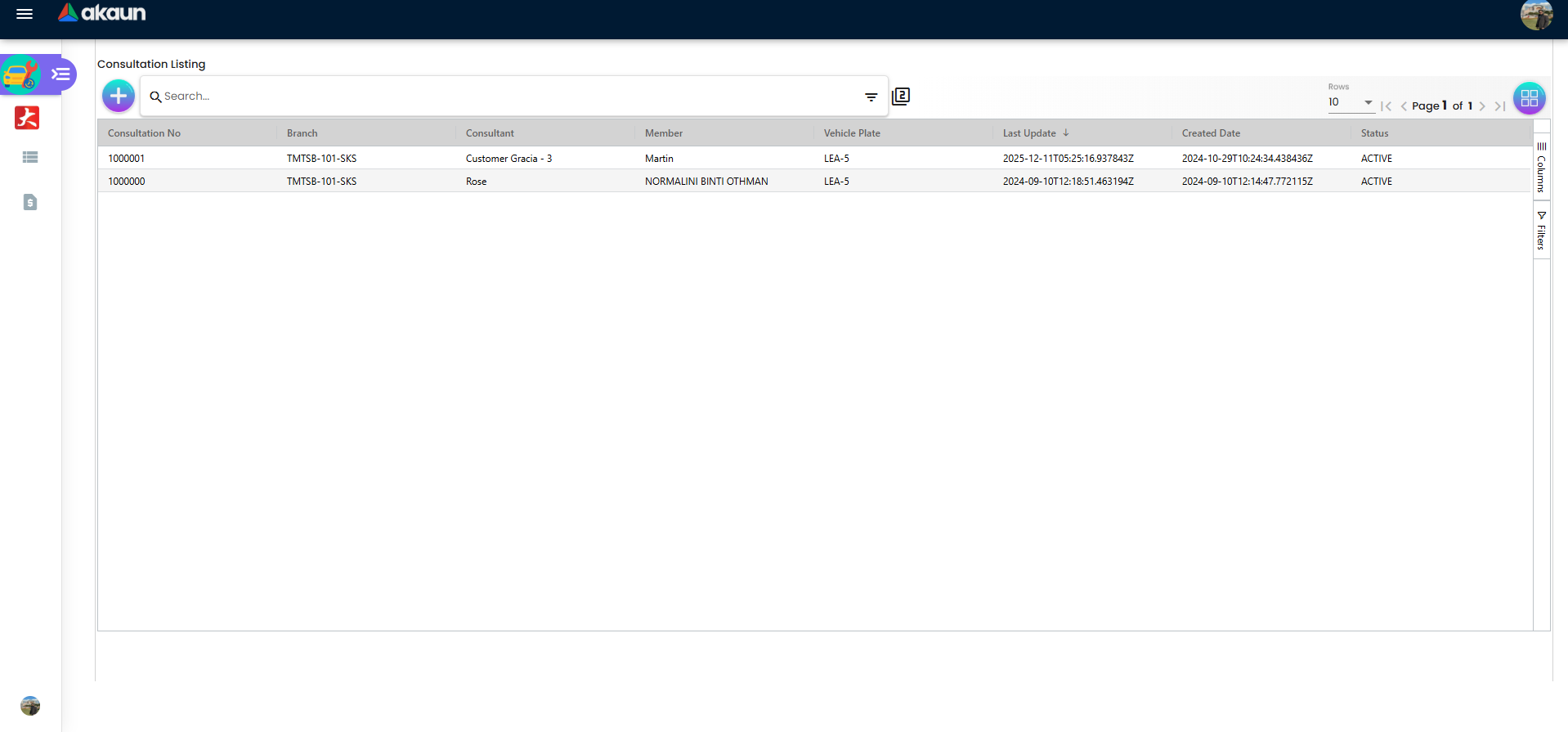Open the hamburger menu in top bar
Viewport: 1568px width, 732px height.
click(25, 14)
